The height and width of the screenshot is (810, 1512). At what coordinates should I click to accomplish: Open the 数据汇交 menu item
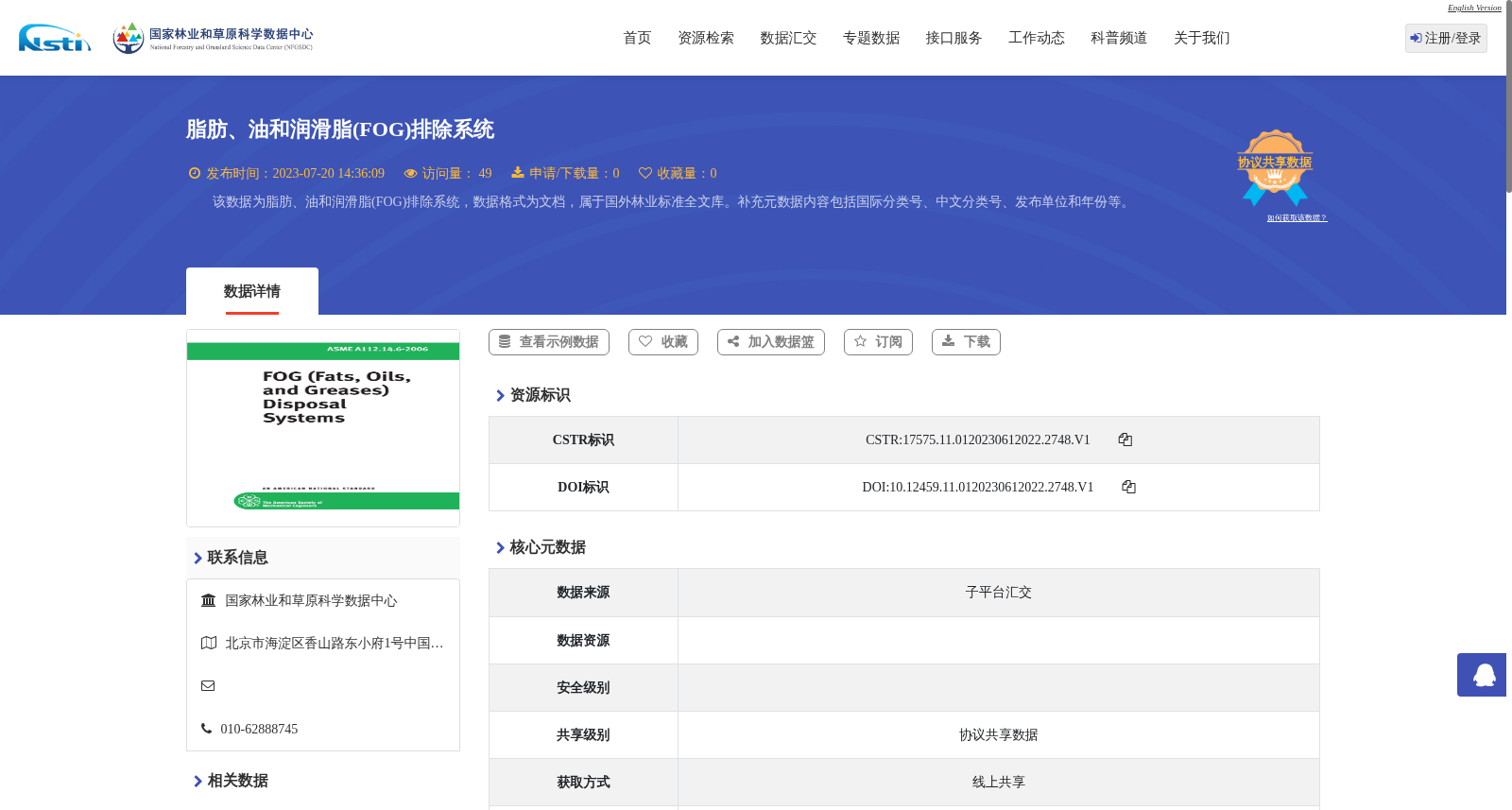788,38
